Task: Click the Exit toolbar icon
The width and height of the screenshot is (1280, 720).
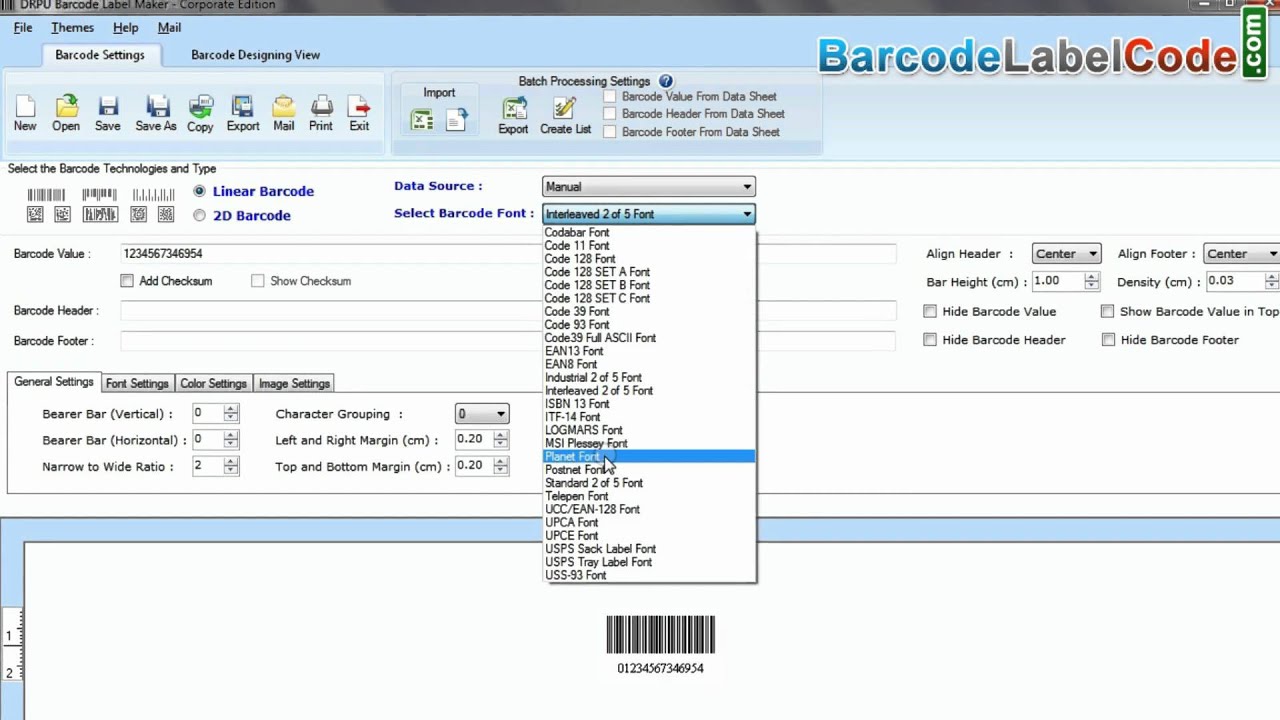Action: point(359,113)
